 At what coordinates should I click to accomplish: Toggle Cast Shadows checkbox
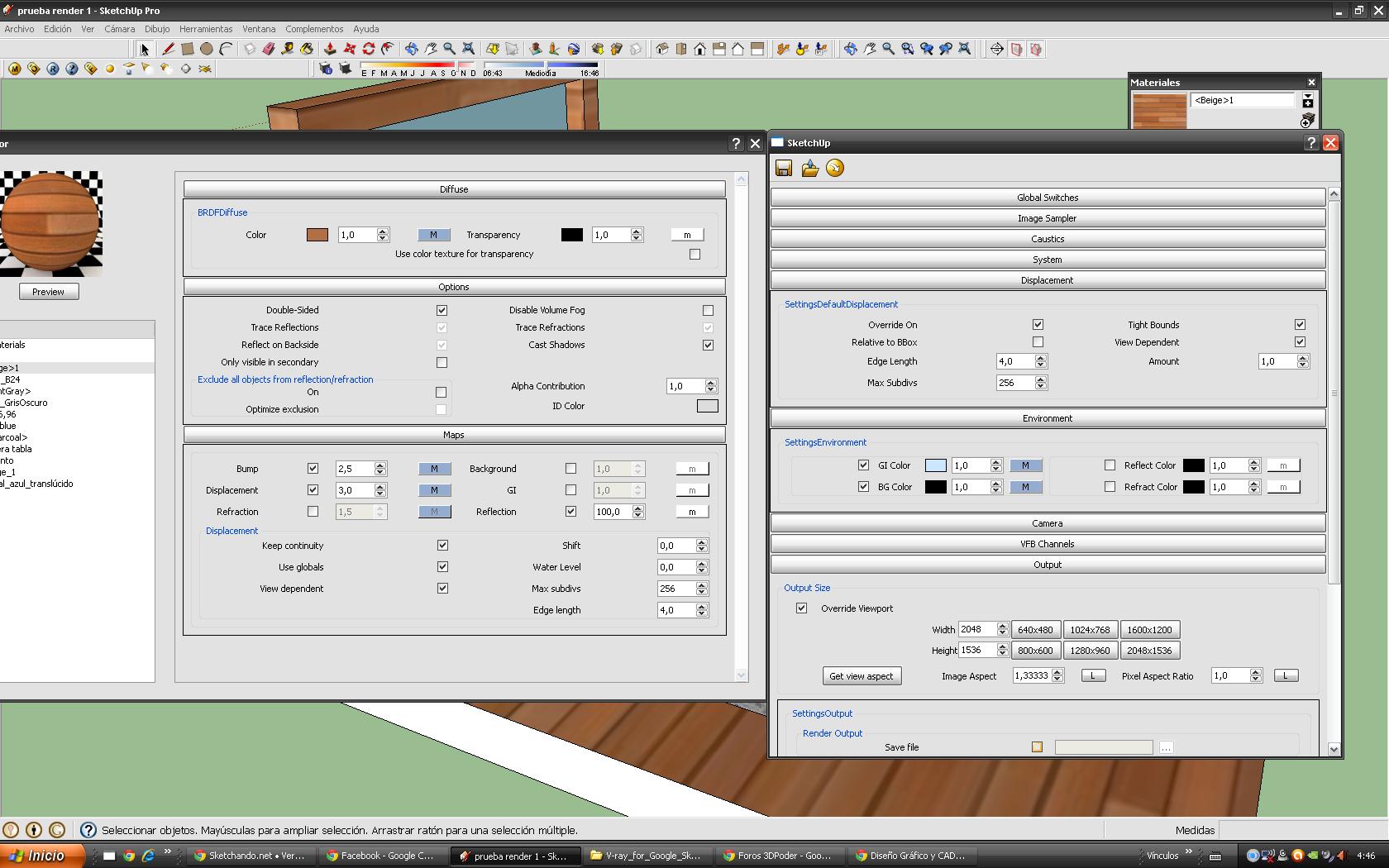coord(708,345)
